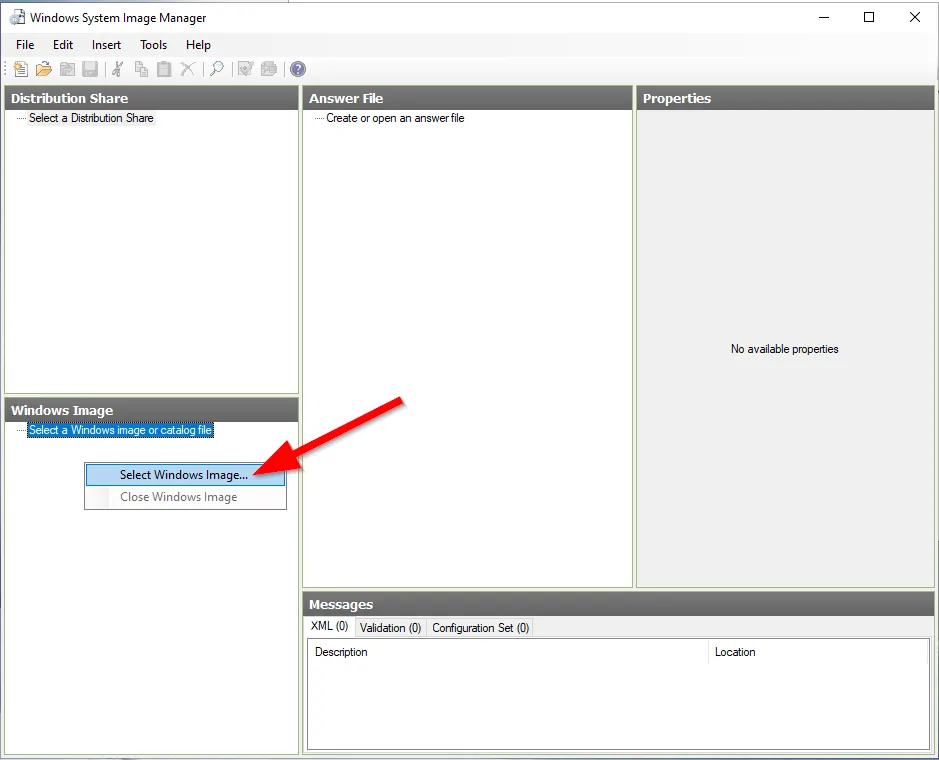
Task: Select 'Create or open an answer file' item
Action: pos(395,118)
